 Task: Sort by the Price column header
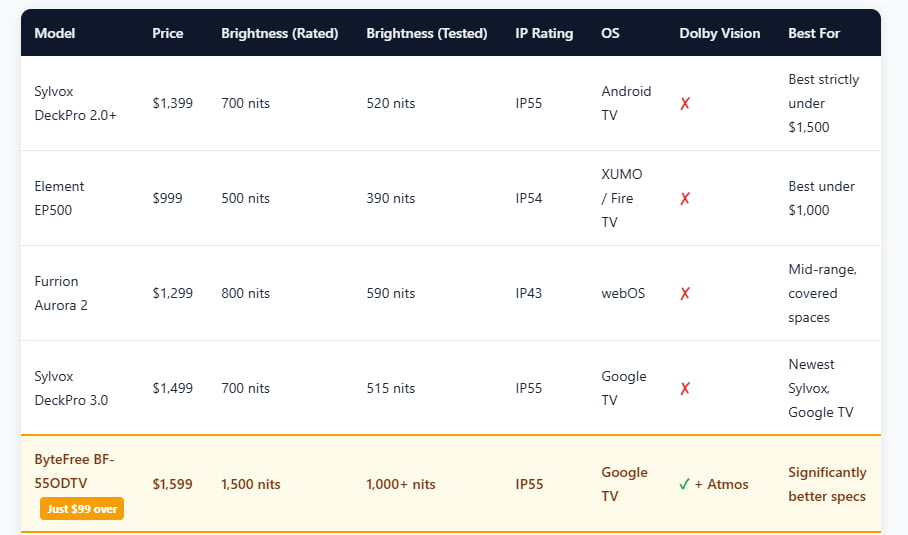pyautogui.click(x=168, y=33)
